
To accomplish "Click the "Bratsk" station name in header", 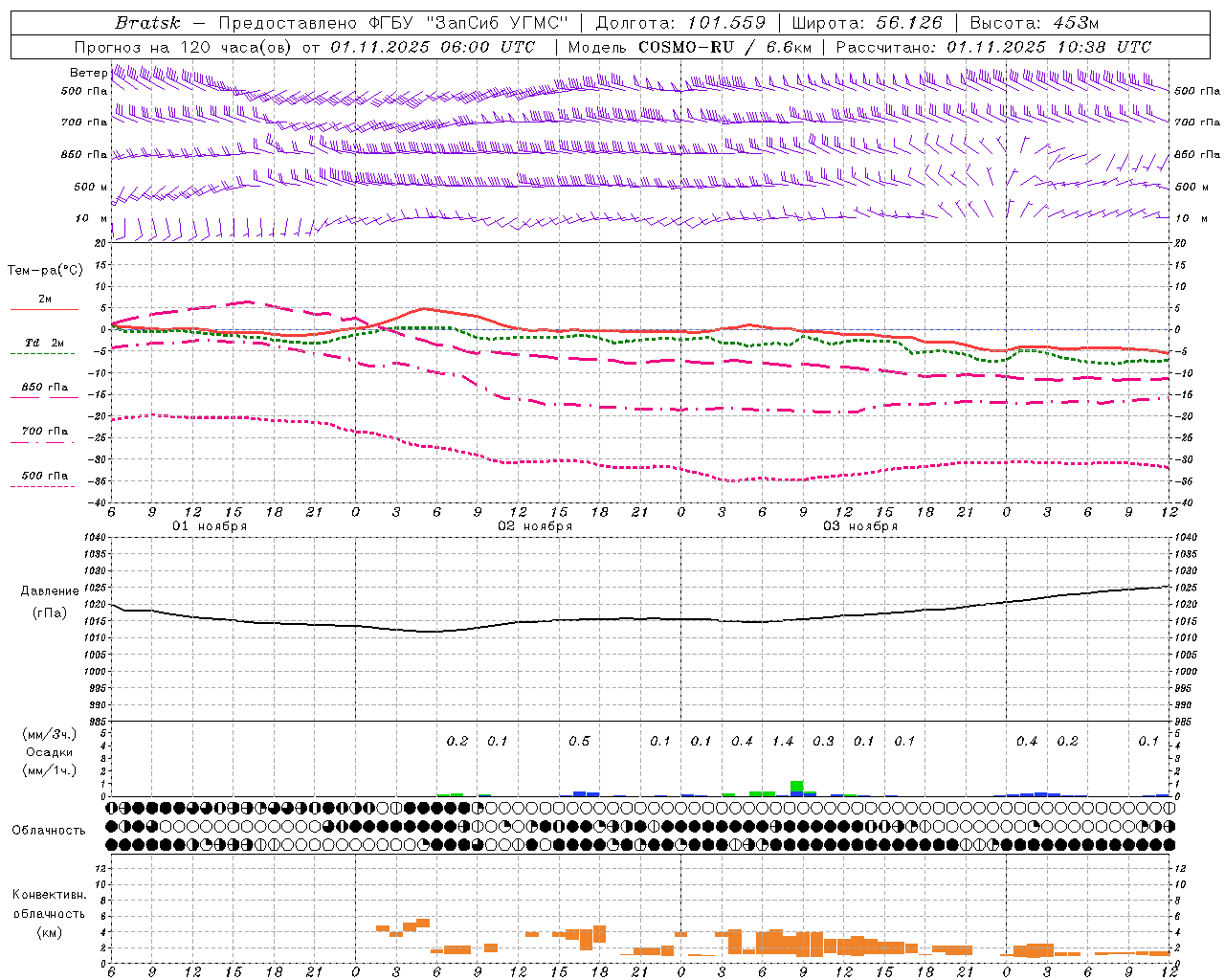I will pos(147,23).
